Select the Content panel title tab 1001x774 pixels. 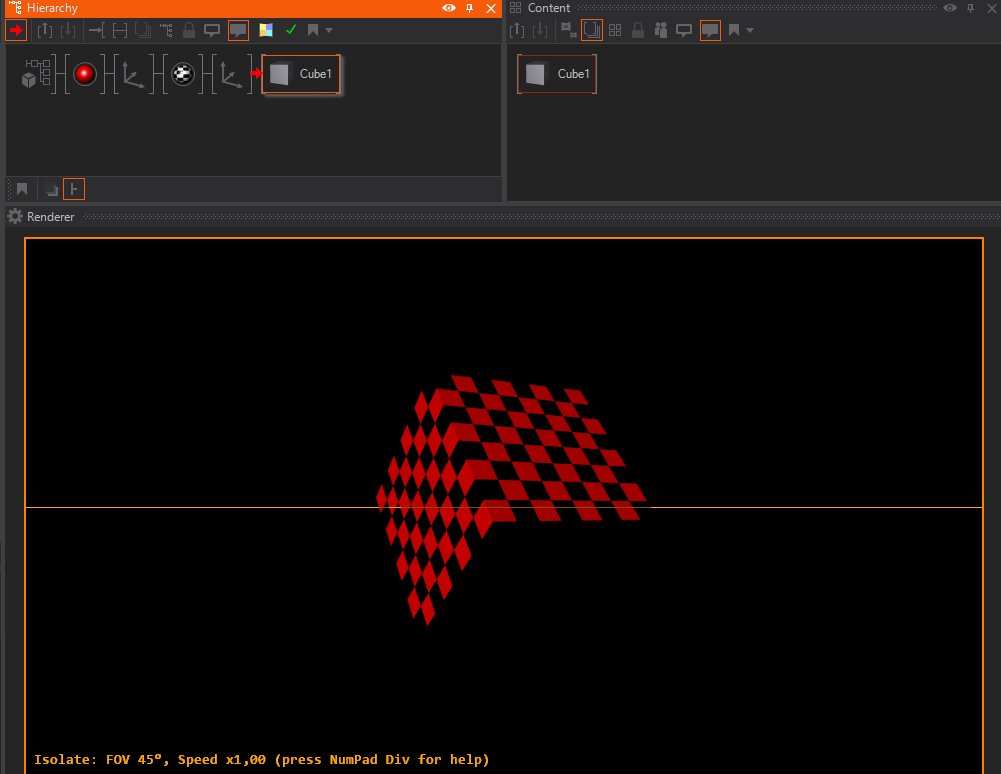[x=548, y=8]
